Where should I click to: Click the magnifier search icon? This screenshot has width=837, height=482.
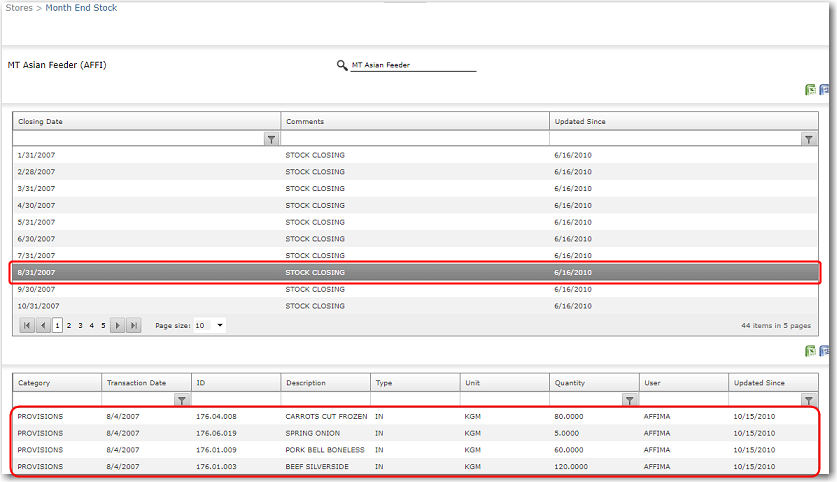coord(342,66)
